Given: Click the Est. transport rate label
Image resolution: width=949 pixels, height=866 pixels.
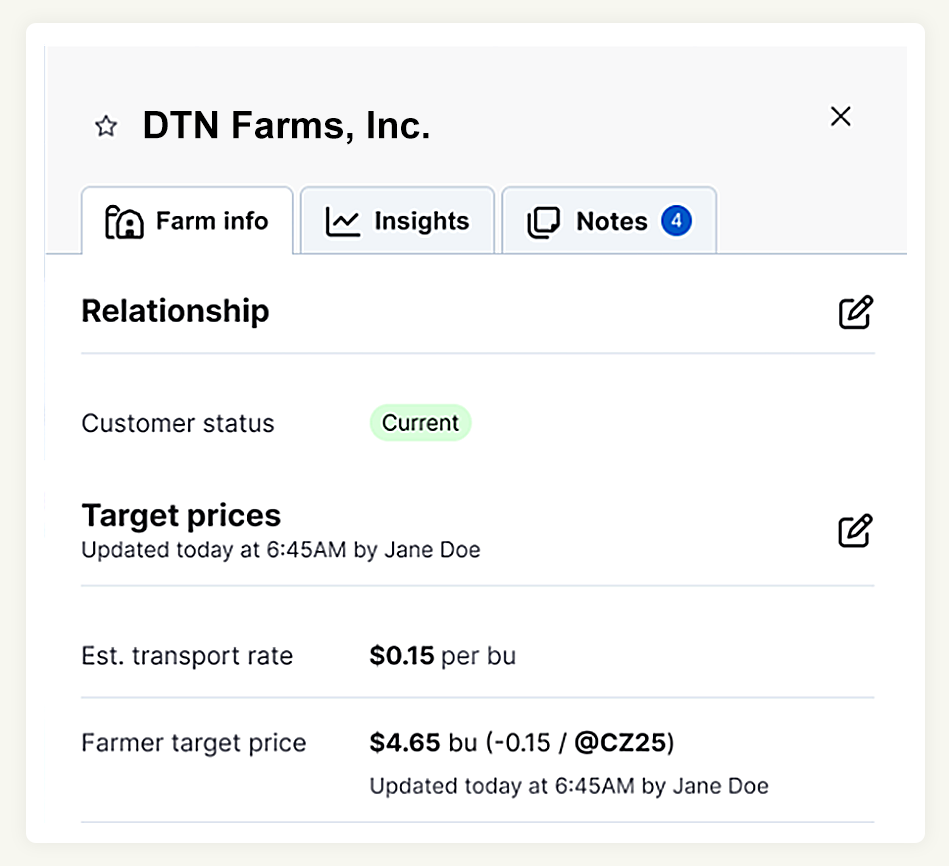Looking at the screenshot, I should point(187,657).
